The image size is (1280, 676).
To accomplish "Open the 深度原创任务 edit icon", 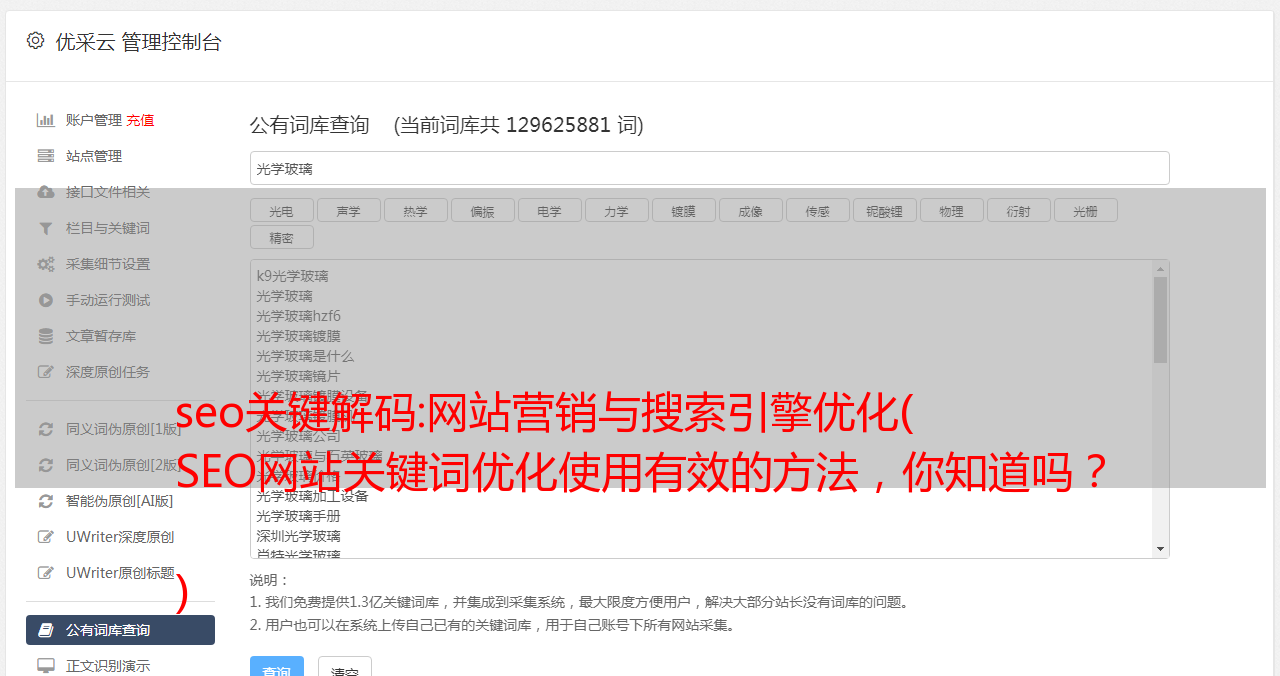I will (x=46, y=372).
